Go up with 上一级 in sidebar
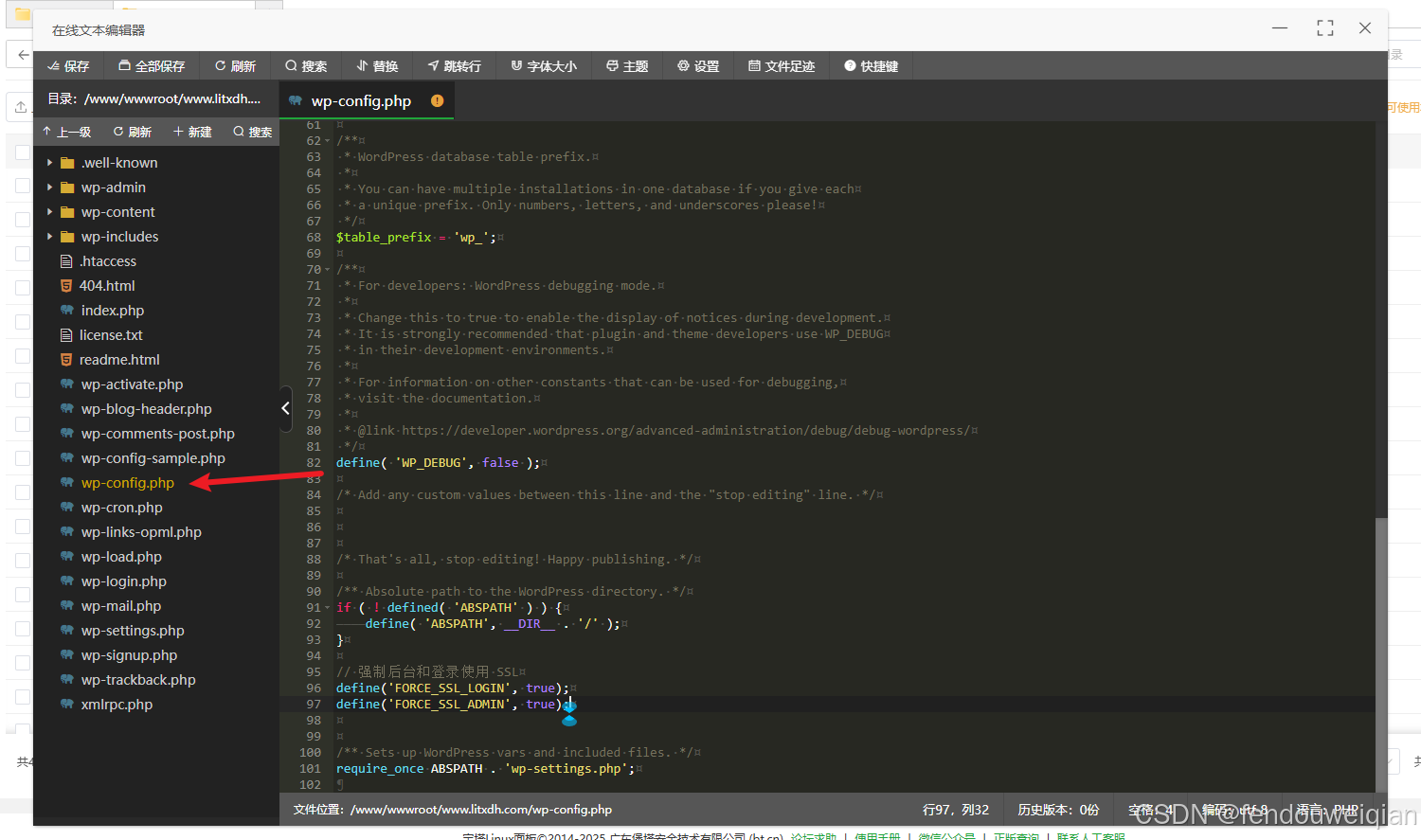Image resolution: width=1421 pixels, height=840 pixels. pyautogui.click(x=66, y=132)
